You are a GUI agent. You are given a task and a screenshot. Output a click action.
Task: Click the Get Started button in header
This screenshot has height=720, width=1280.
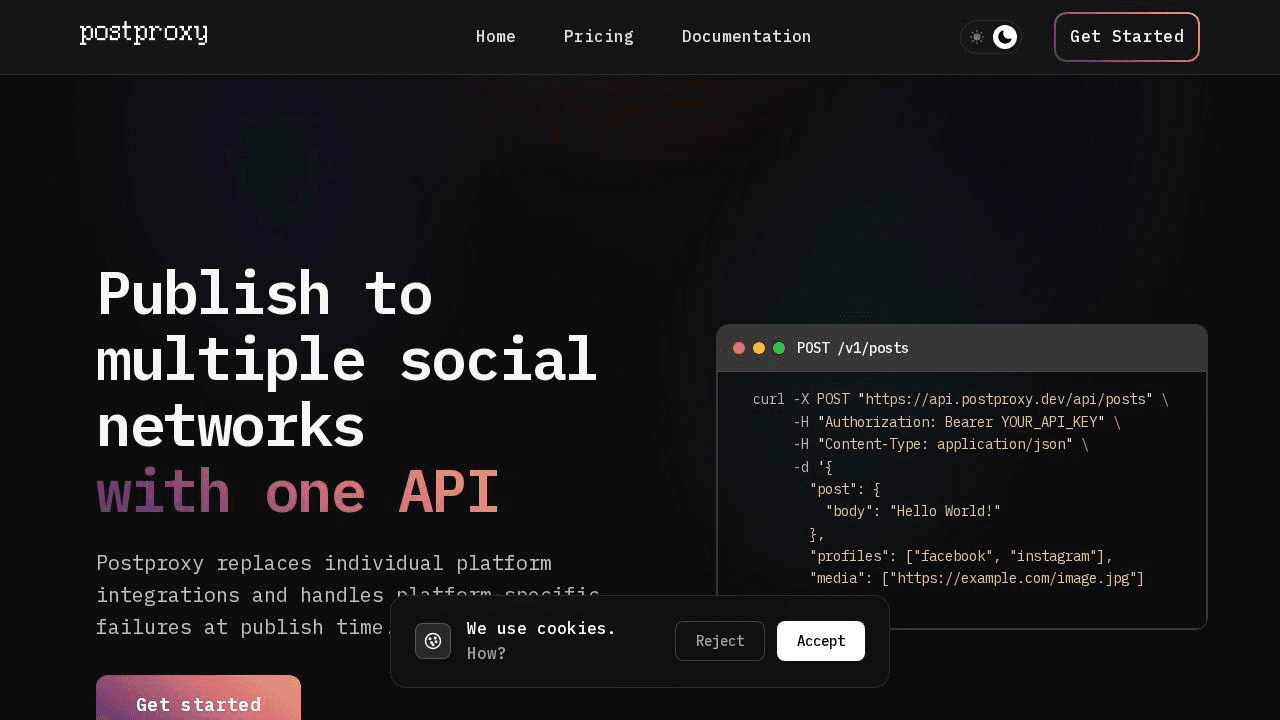(1126, 37)
